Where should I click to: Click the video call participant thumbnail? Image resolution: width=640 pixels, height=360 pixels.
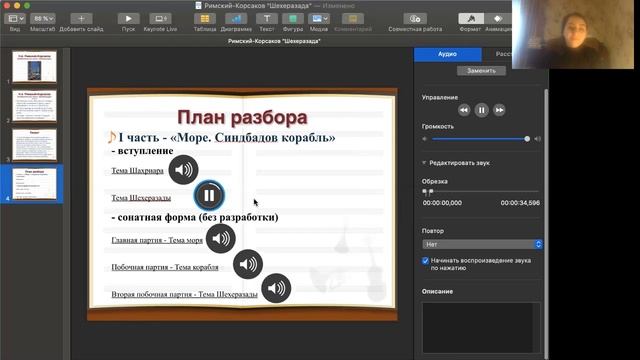[x=573, y=34]
